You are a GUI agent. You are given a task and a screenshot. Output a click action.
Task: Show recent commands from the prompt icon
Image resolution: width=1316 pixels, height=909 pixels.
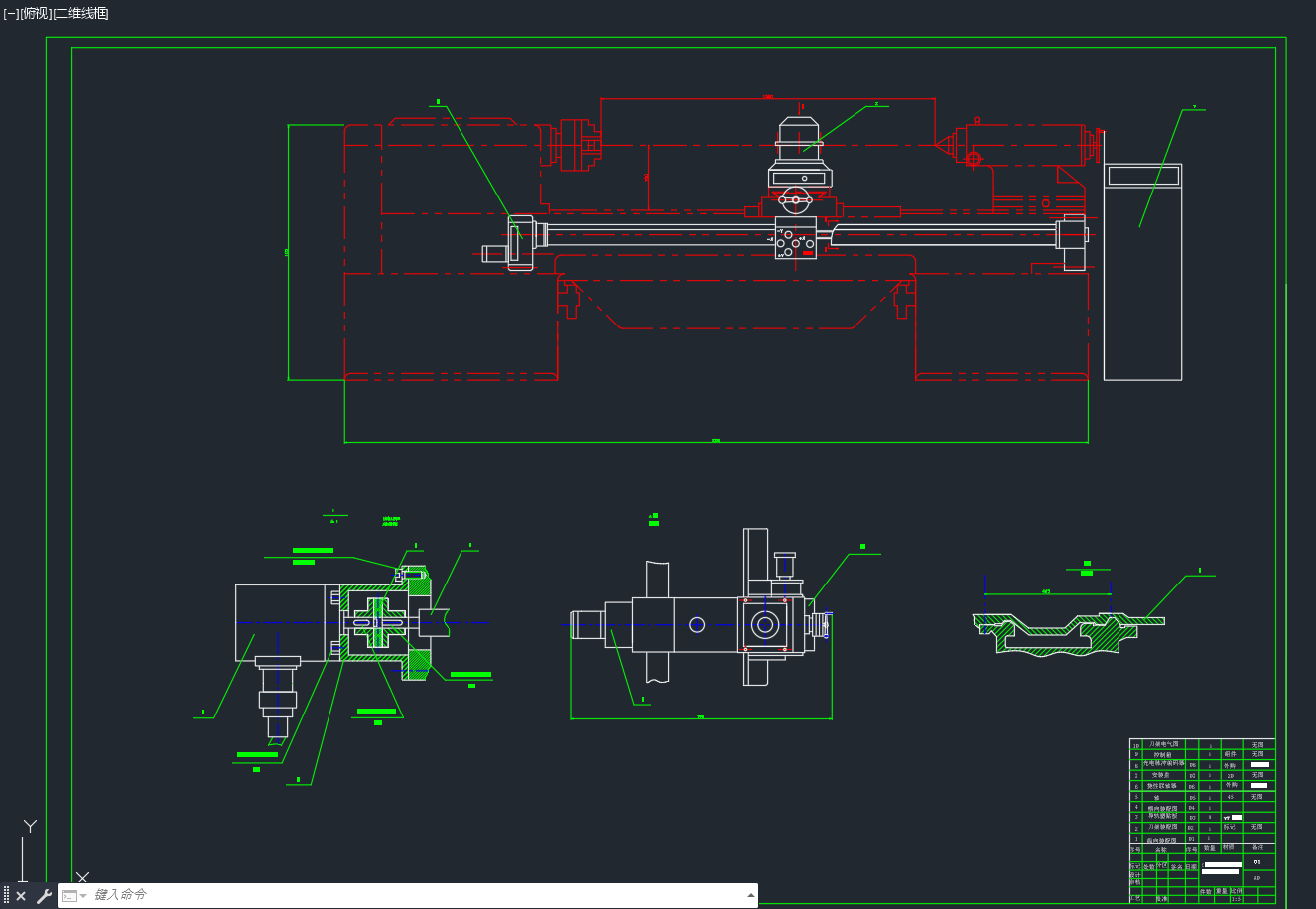click(73, 896)
